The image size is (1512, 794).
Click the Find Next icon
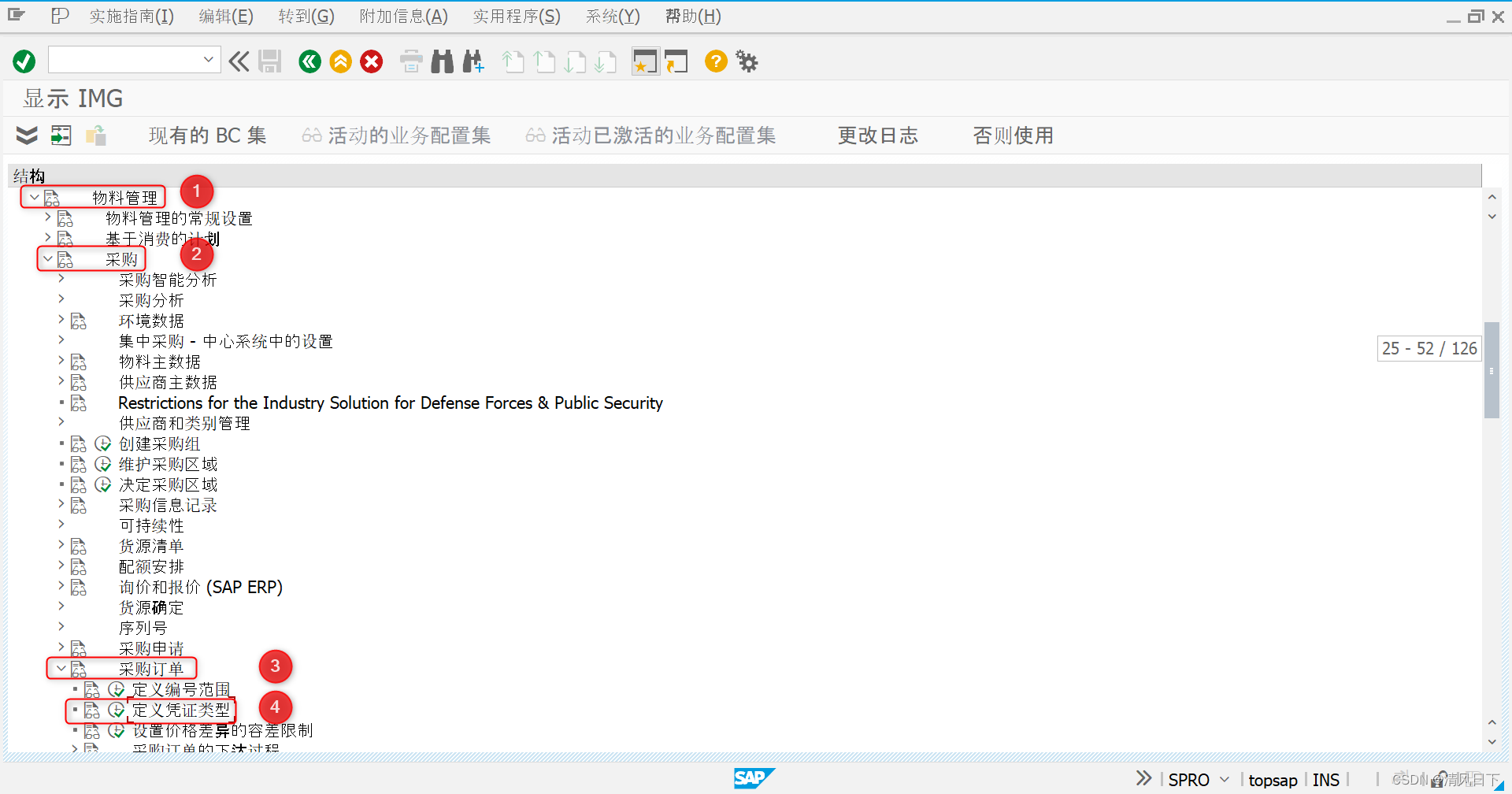(x=473, y=61)
